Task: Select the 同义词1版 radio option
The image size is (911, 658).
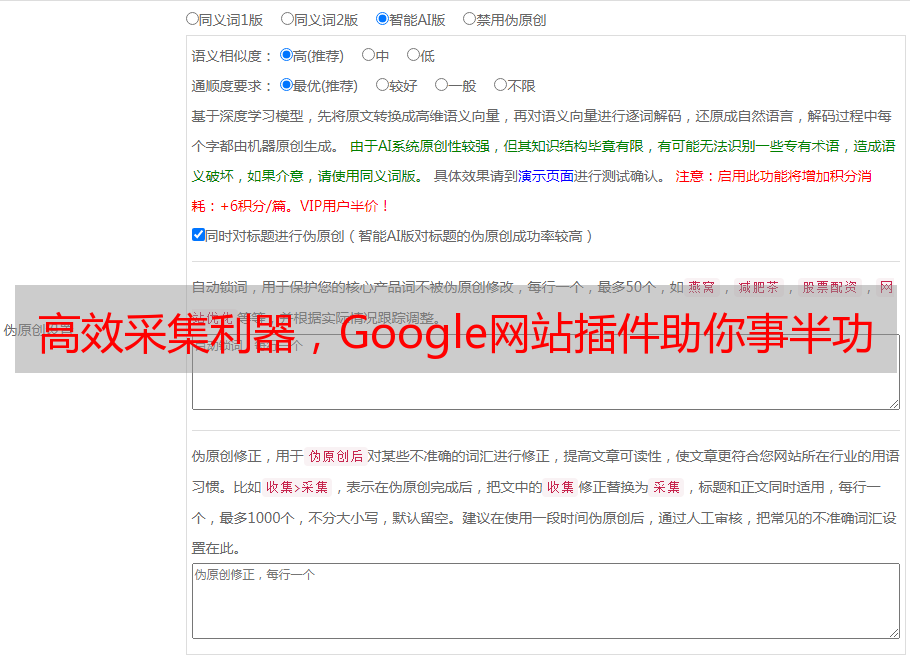Action: coord(192,19)
